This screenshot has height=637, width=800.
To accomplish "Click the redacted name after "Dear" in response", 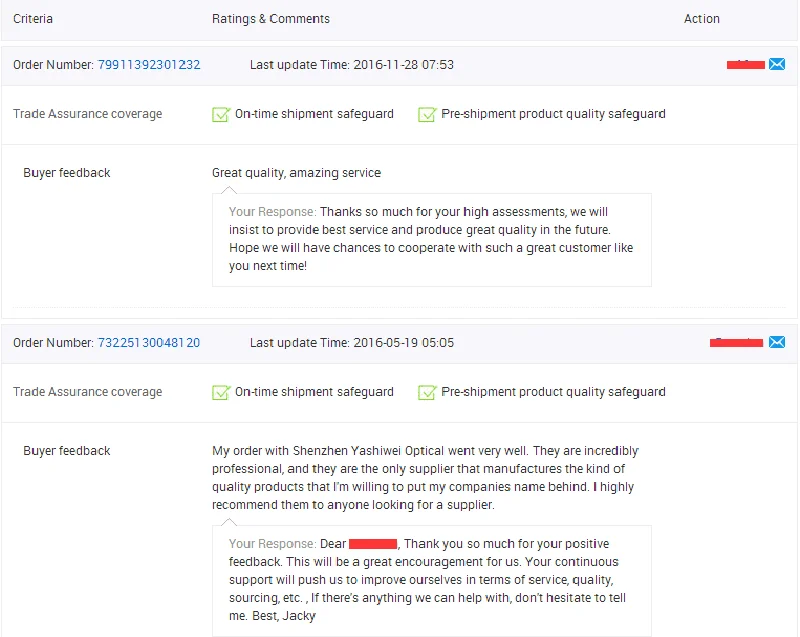I will click(374, 544).
